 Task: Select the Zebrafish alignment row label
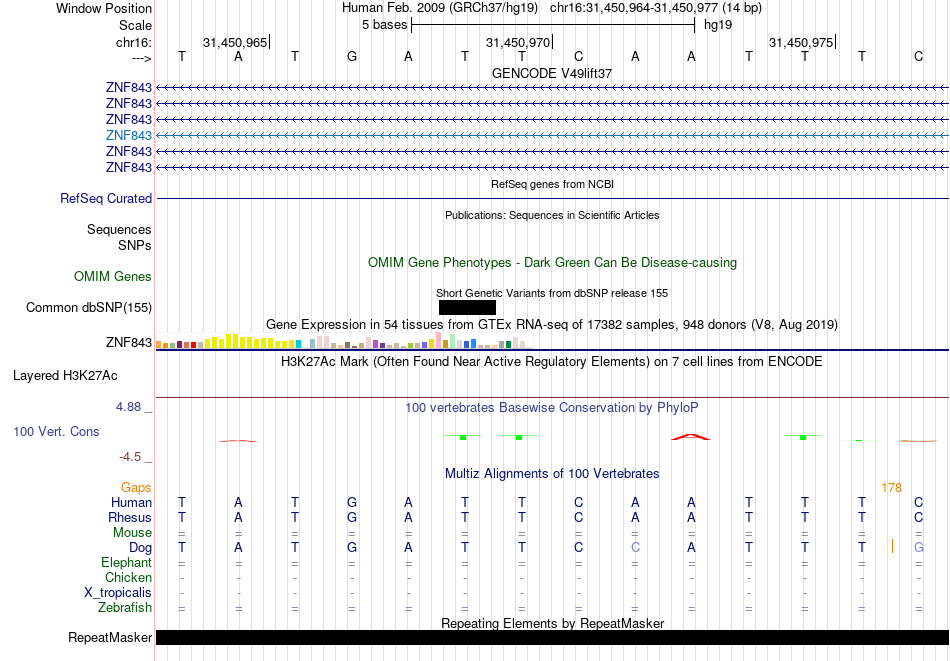coord(125,608)
